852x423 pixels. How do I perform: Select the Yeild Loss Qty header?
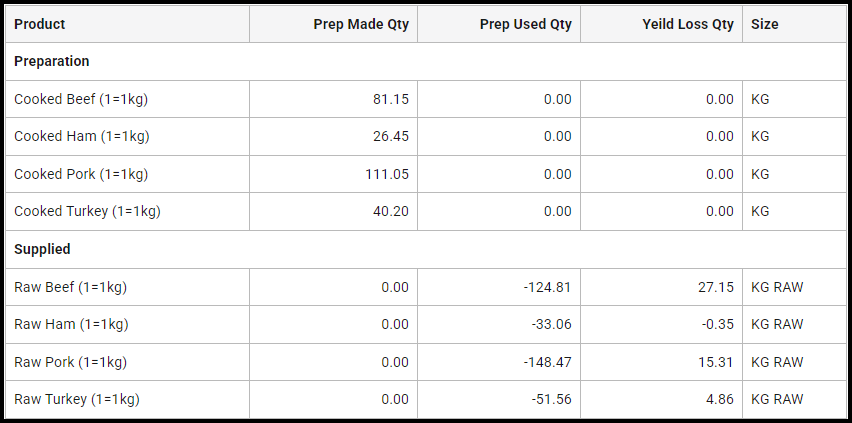pos(688,24)
